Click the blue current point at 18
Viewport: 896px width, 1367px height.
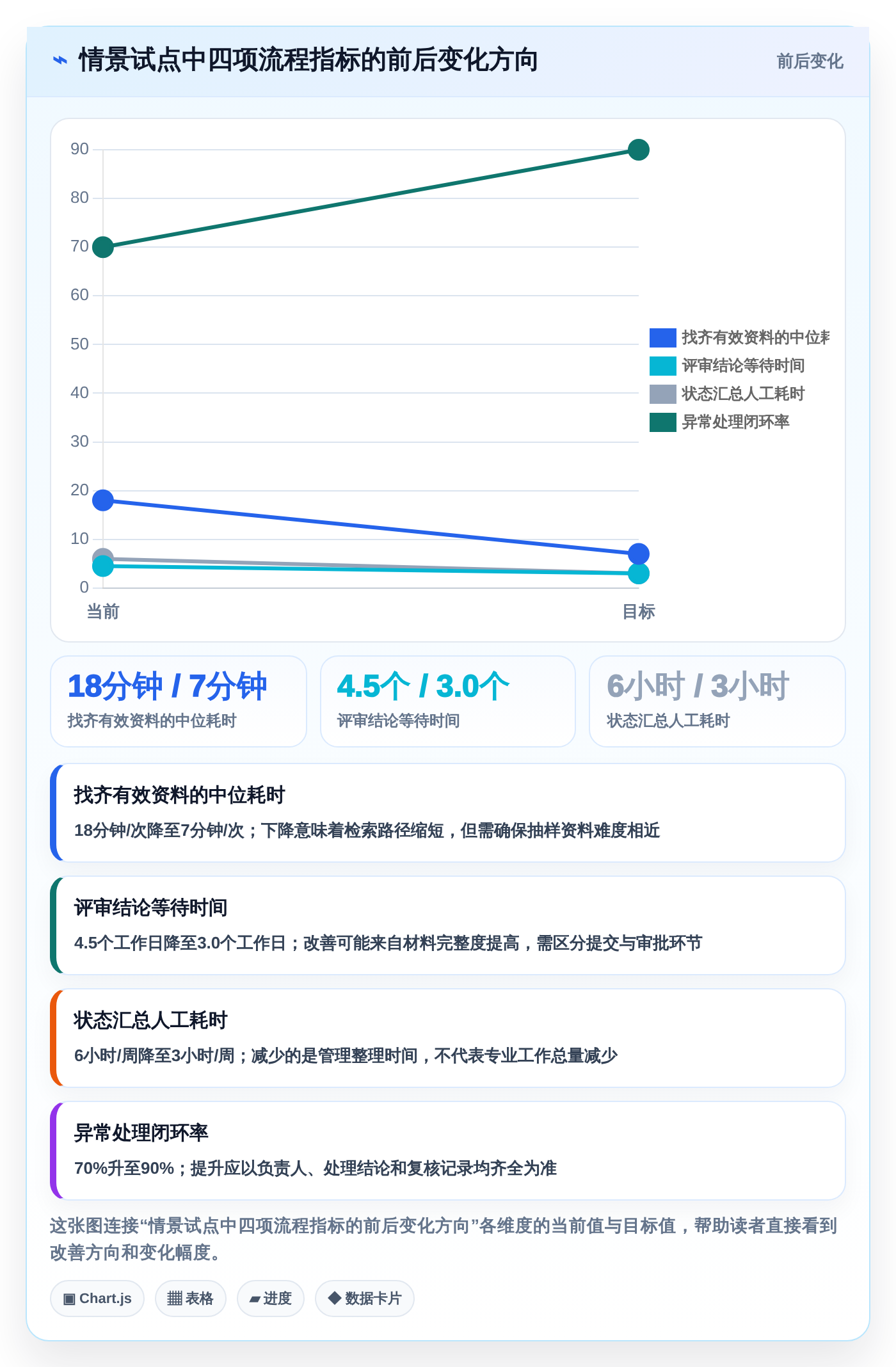(x=103, y=500)
